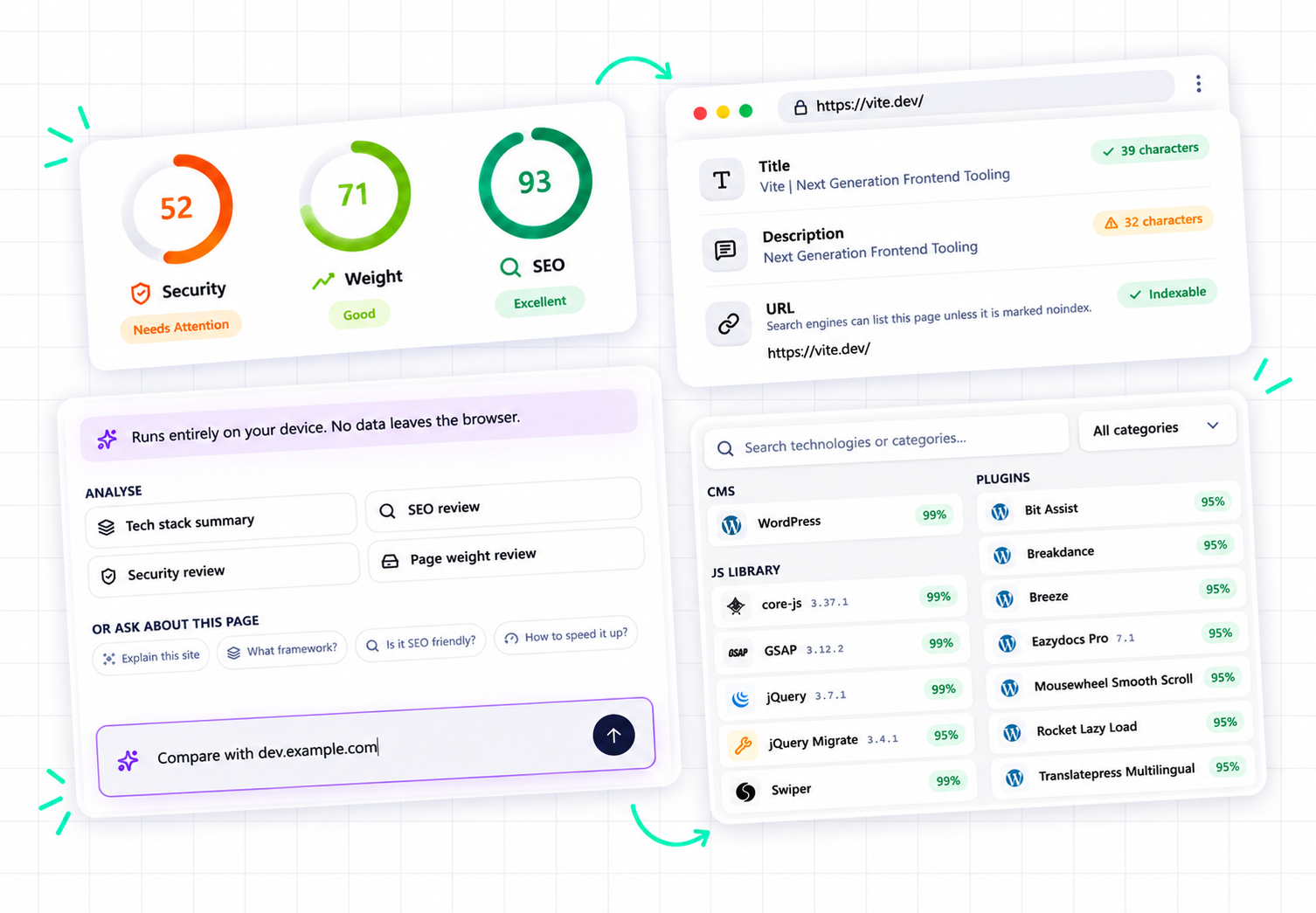The image size is (1316, 913).
Task: Open the All categories dropdown
Action: pyautogui.click(x=1157, y=428)
